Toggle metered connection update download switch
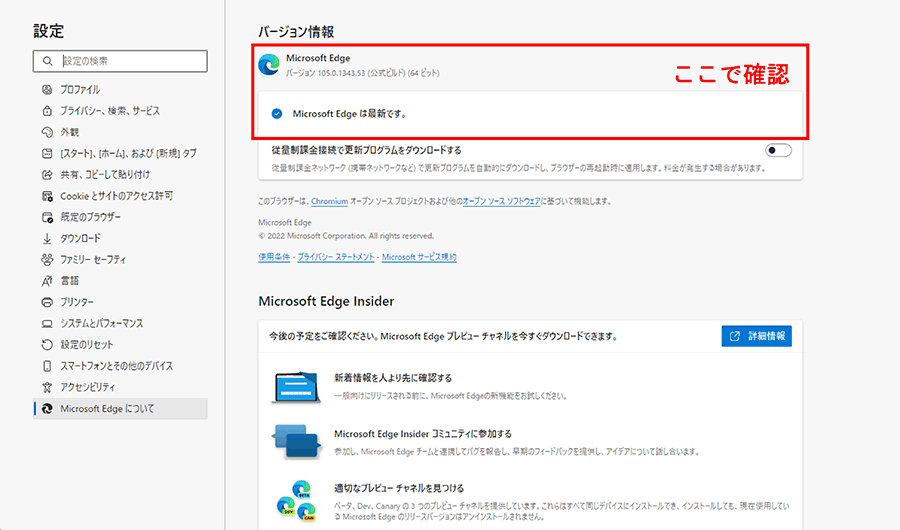Screen dimensions: 900x530 click(x=778, y=150)
